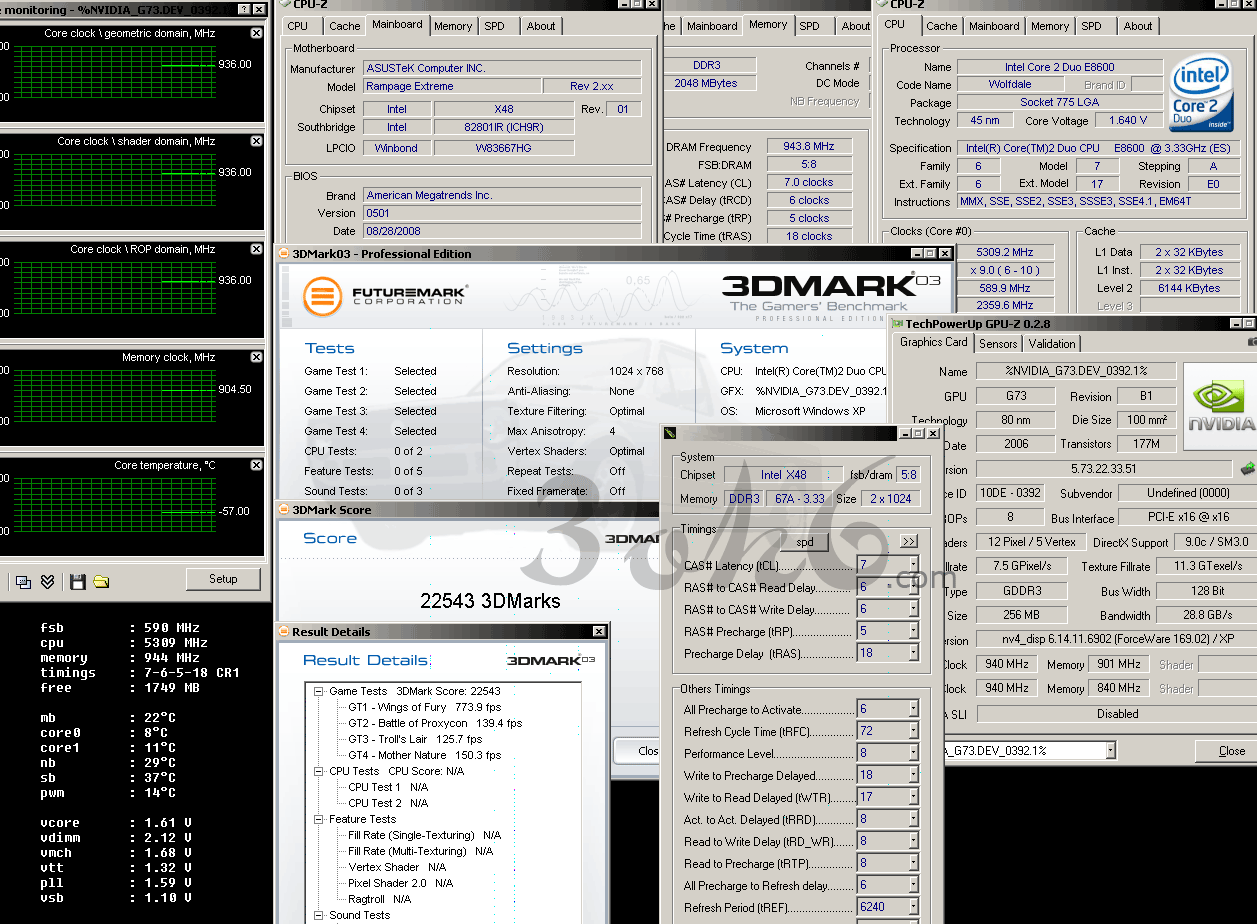The image size is (1257, 924).
Task: Collapse the Feature Tests tree node
Action: tap(318, 819)
